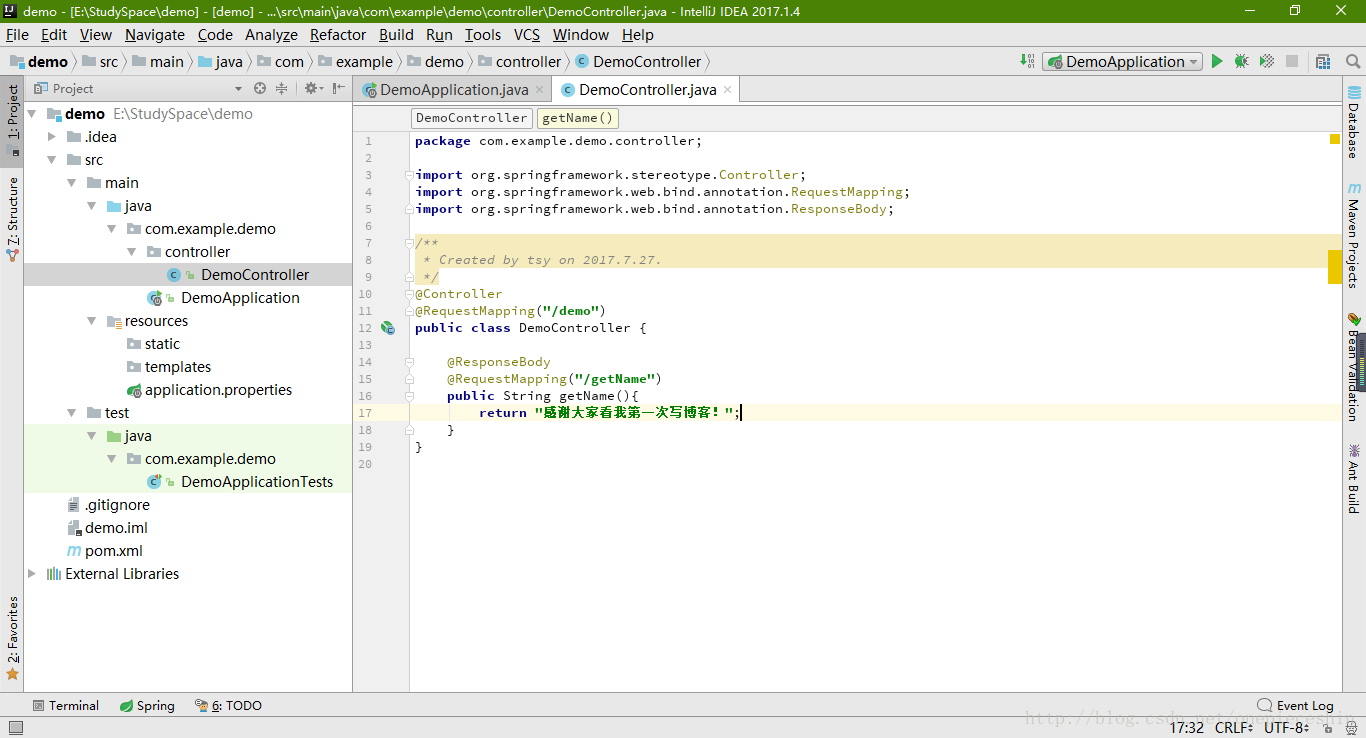Image resolution: width=1366 pixels, height=738 pixels.
Task: Open the Database tool window
Action: point(1353,122)
